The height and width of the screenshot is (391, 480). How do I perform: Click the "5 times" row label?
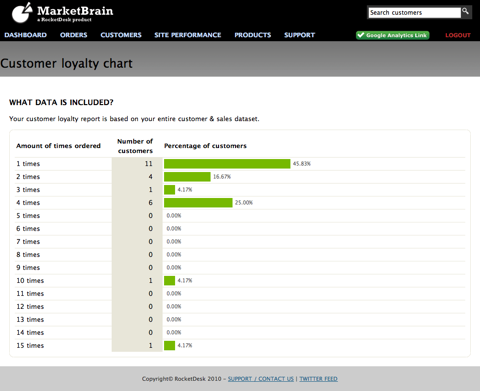click(x=28, y=216)
